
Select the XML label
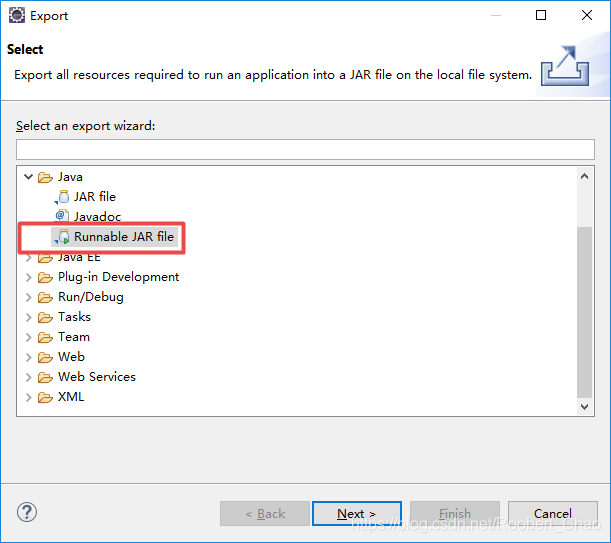pyautogui.click(x=71, y=397)
